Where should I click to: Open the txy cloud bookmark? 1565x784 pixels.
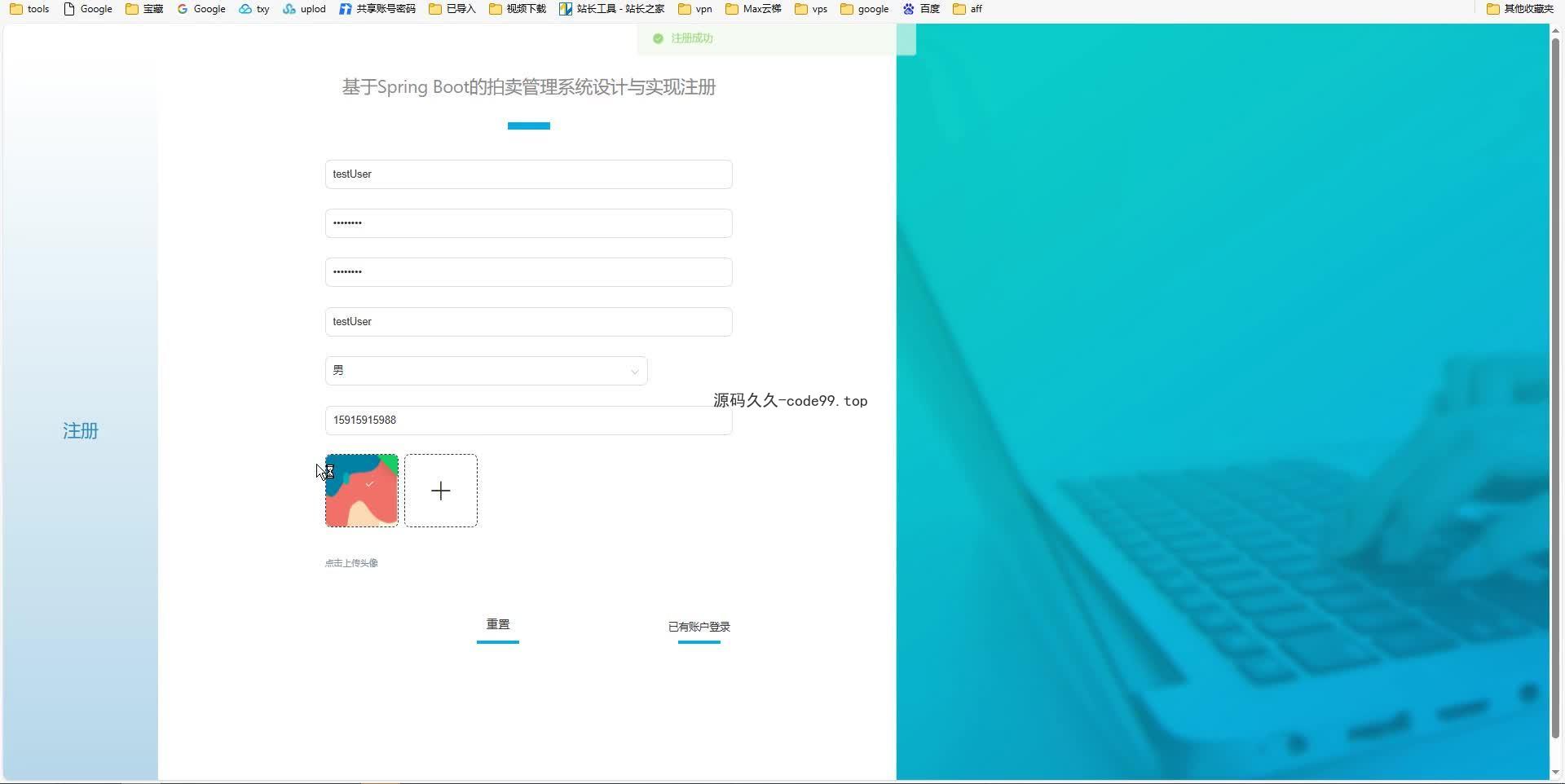(254, 9)
